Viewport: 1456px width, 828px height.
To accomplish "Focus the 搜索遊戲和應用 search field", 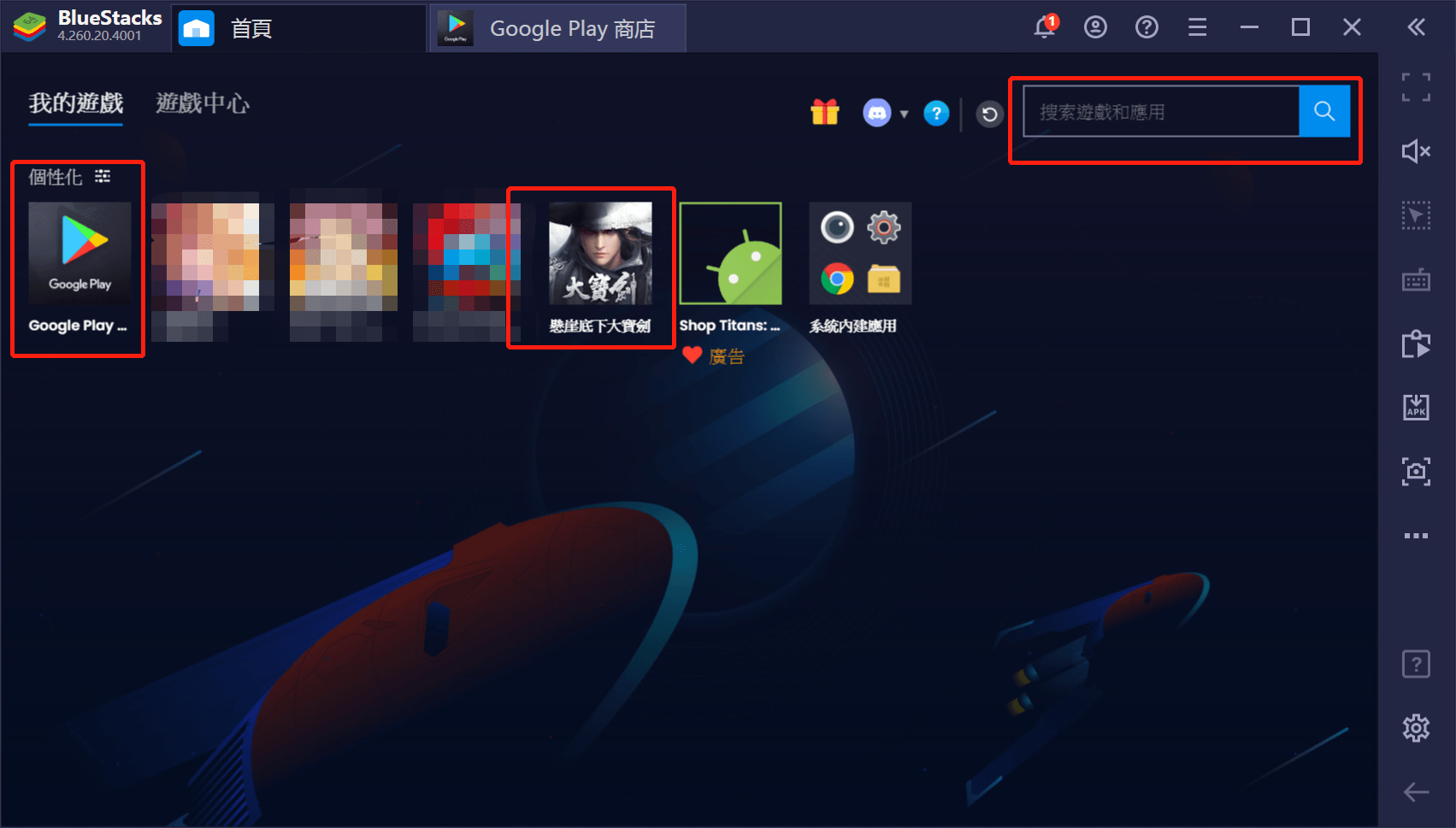I will click(x=1161, y=111).
